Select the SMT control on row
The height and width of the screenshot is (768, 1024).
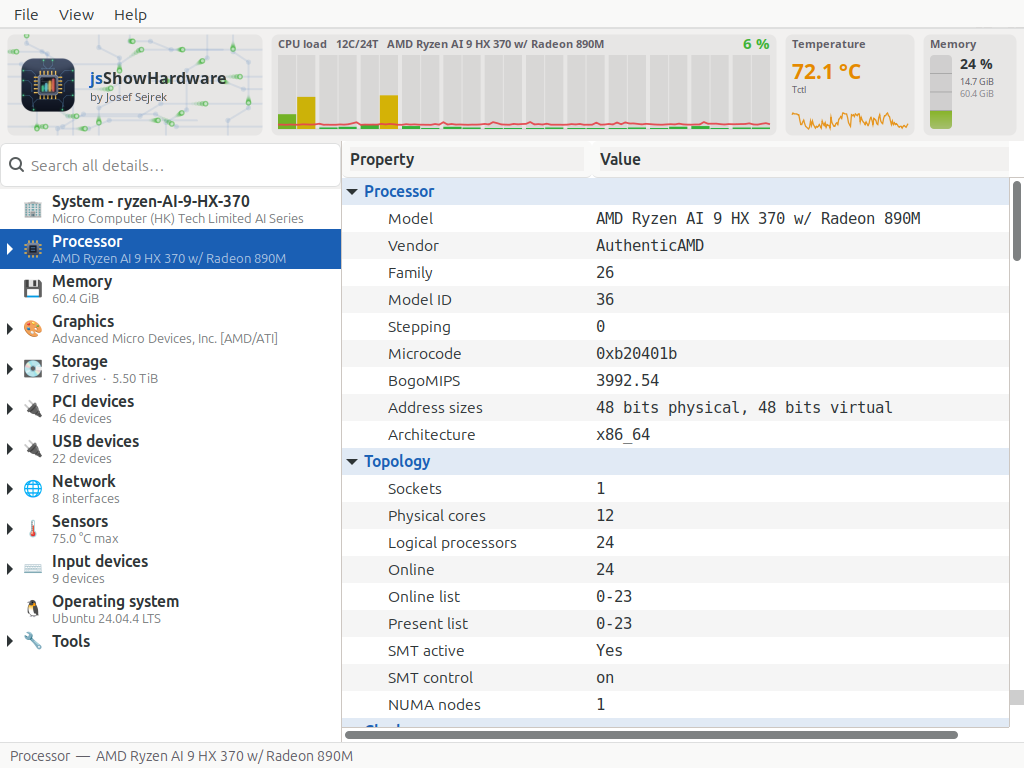pos(675,678)
